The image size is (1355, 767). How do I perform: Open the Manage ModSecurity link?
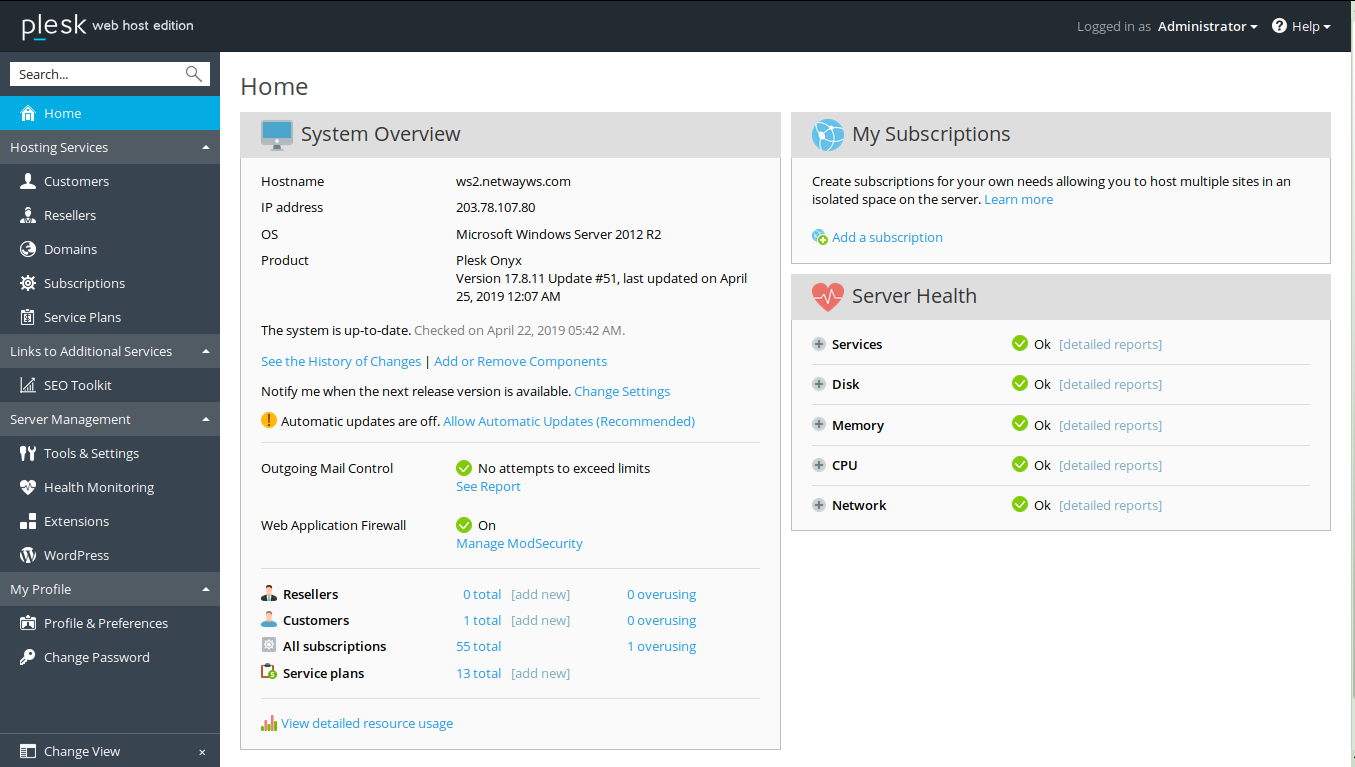(x=519, y=543)
